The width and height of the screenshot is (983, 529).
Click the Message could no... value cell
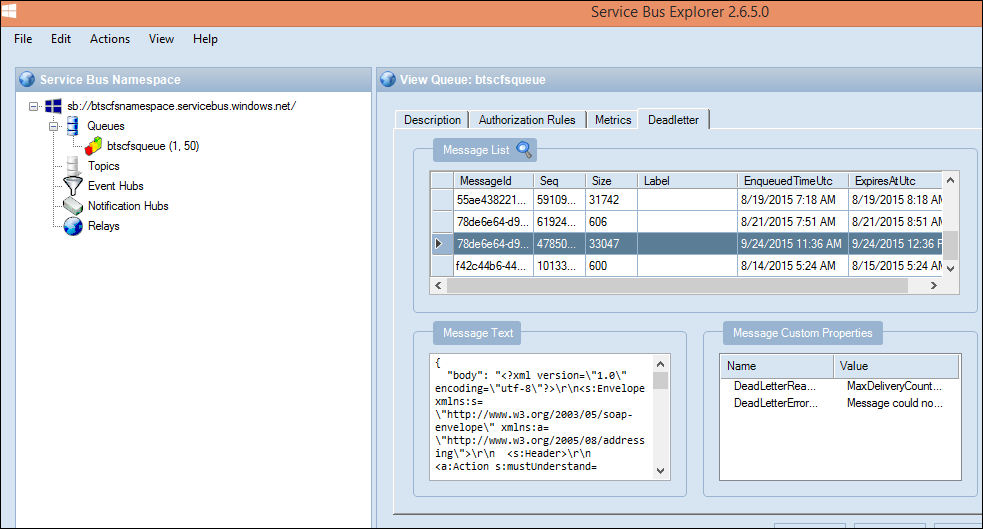(x=895, y=403)
